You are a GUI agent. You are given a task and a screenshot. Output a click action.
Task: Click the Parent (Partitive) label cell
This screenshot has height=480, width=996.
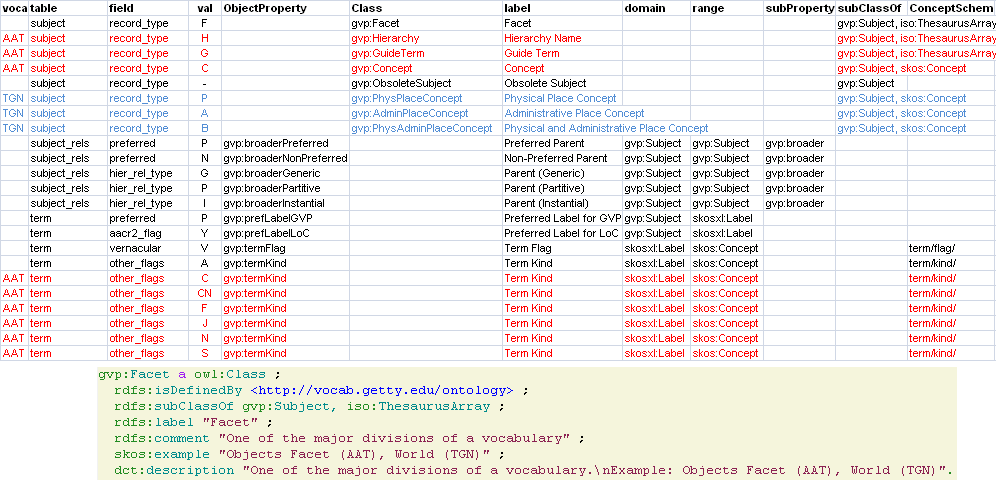point(547,188)
